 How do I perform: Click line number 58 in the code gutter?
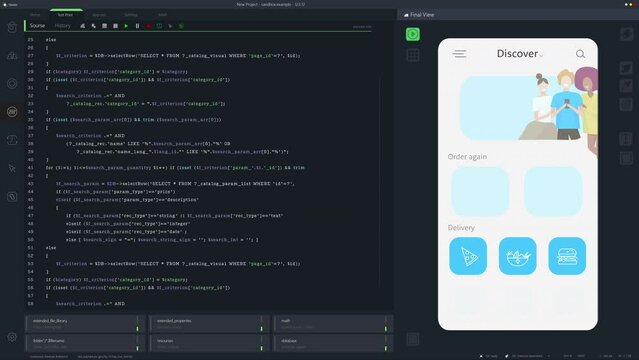31,304
